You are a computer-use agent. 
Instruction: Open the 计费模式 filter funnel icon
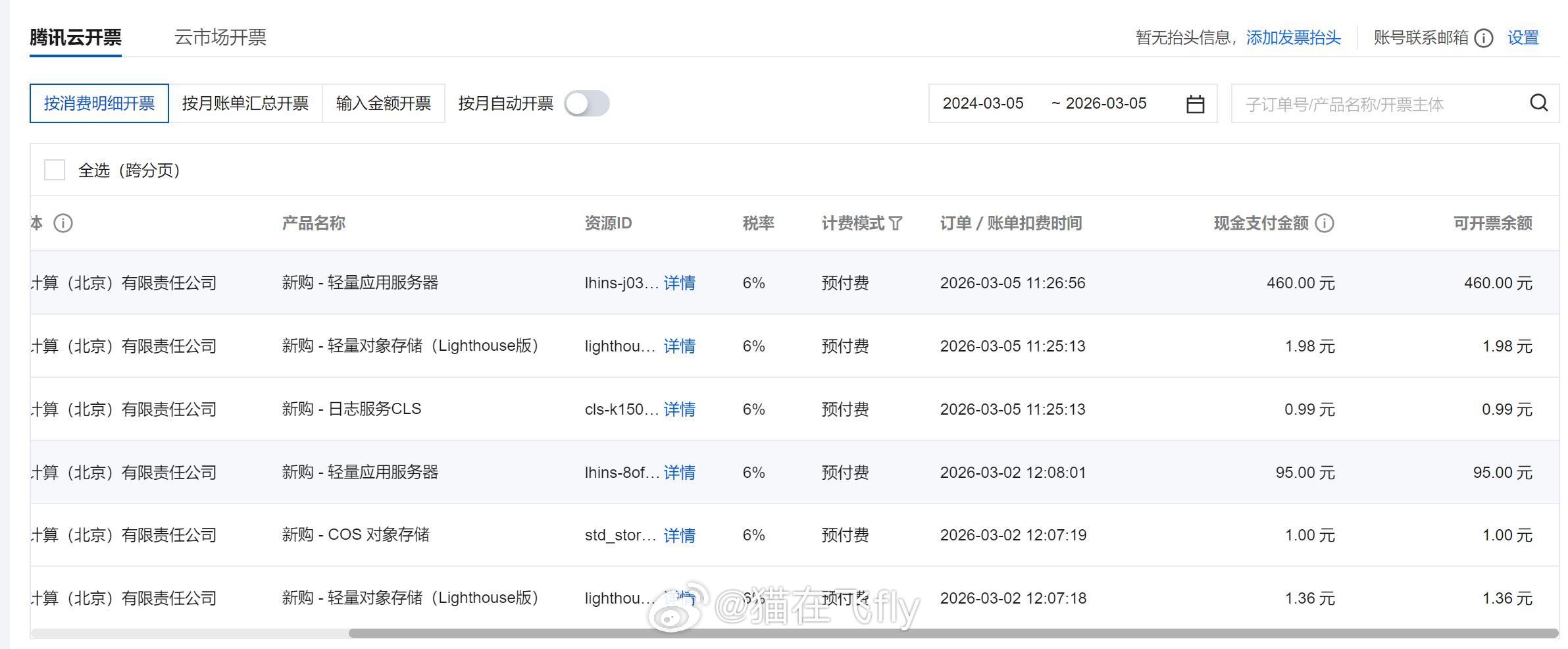[895, 223]
